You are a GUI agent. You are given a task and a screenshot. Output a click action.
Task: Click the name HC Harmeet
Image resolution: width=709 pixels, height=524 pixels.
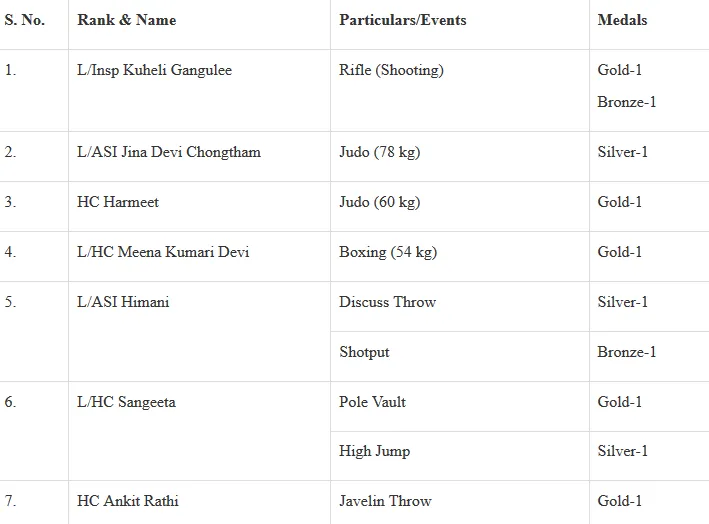118,202
